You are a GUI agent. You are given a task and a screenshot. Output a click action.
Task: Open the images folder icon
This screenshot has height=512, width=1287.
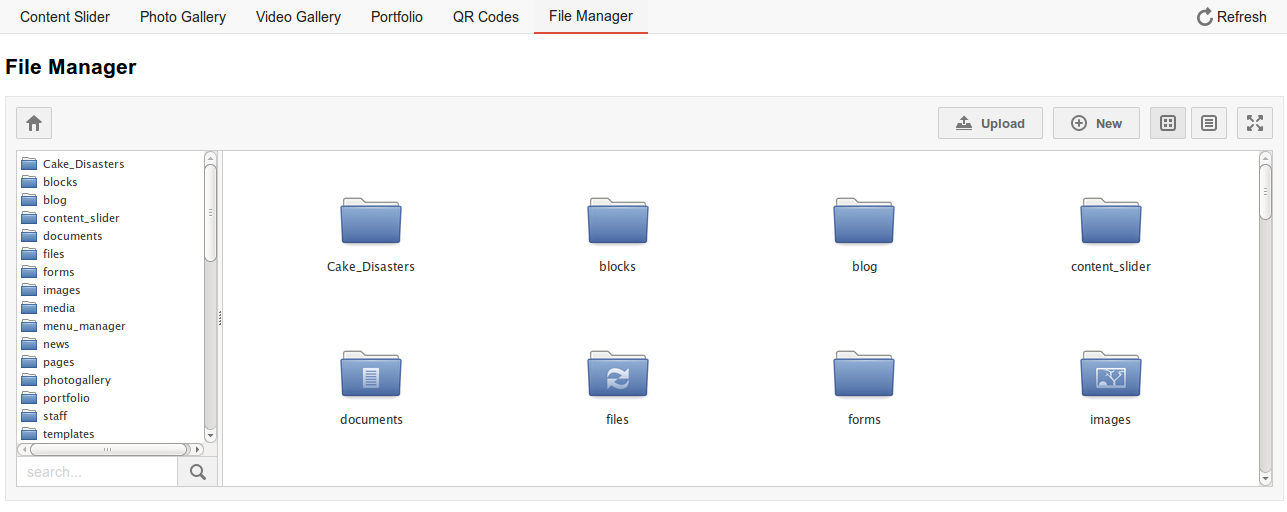[x=1110, y=374]
